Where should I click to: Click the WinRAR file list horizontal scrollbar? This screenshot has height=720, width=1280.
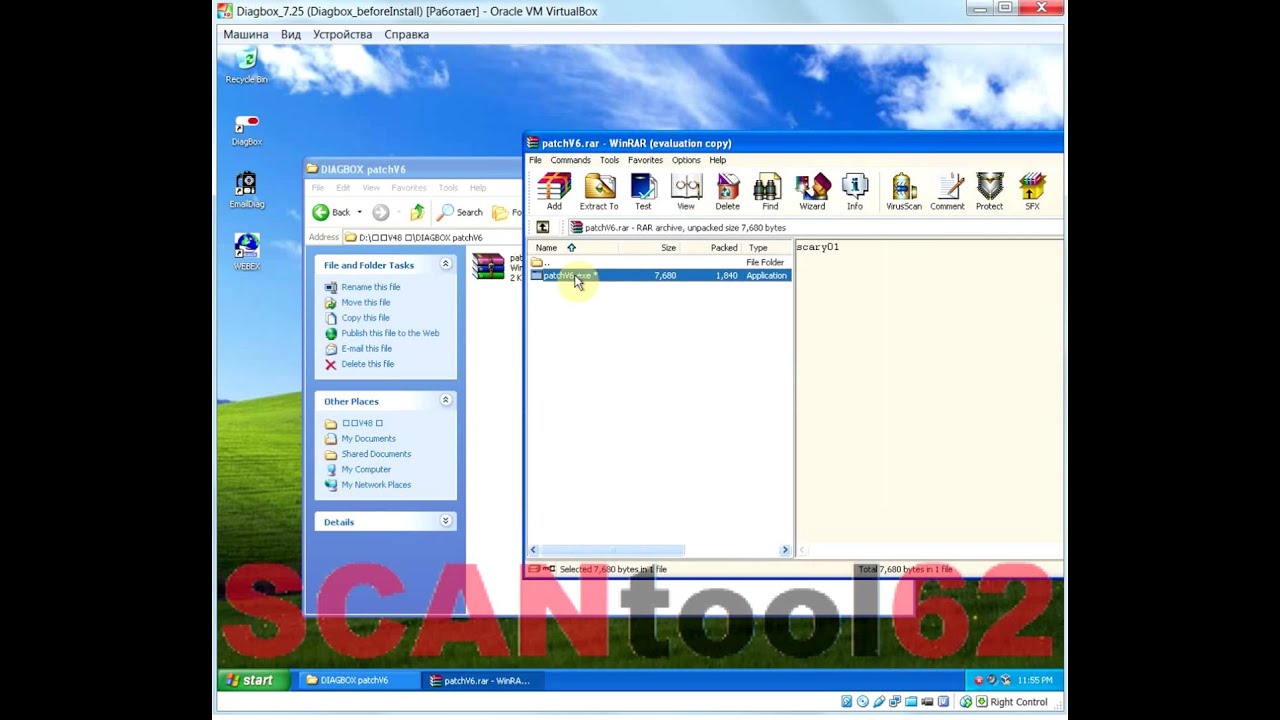[x=612, y=550]
